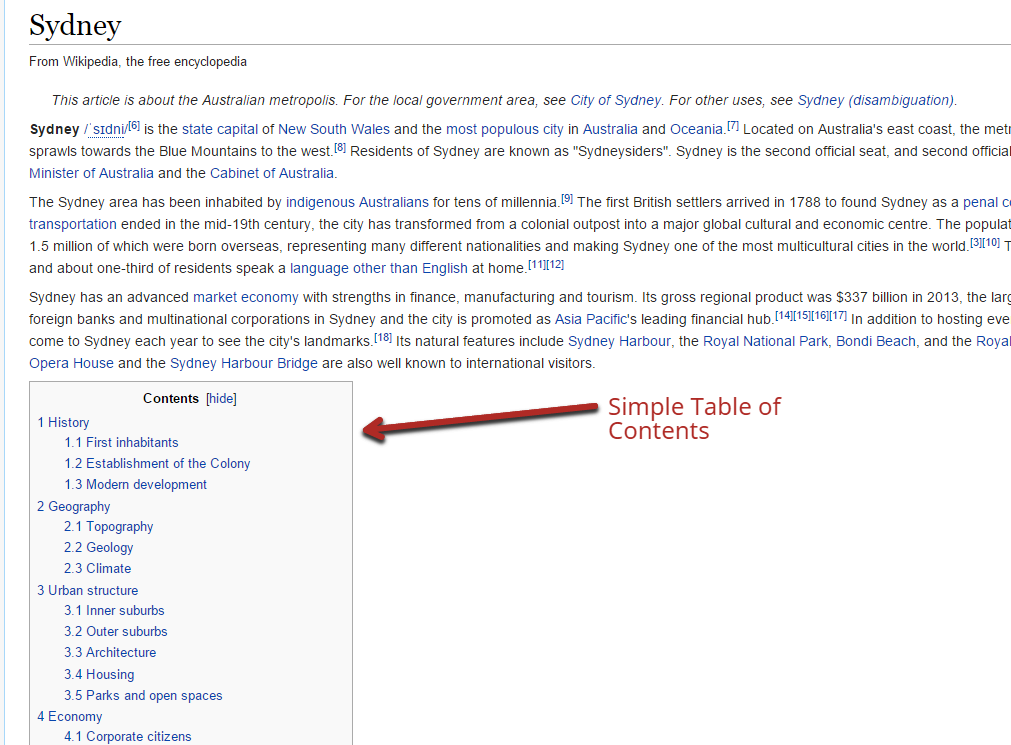Screen dimensions: 1011x745
Task: Click citation [3] after 'cities in the world'
Action: point(976,243)
